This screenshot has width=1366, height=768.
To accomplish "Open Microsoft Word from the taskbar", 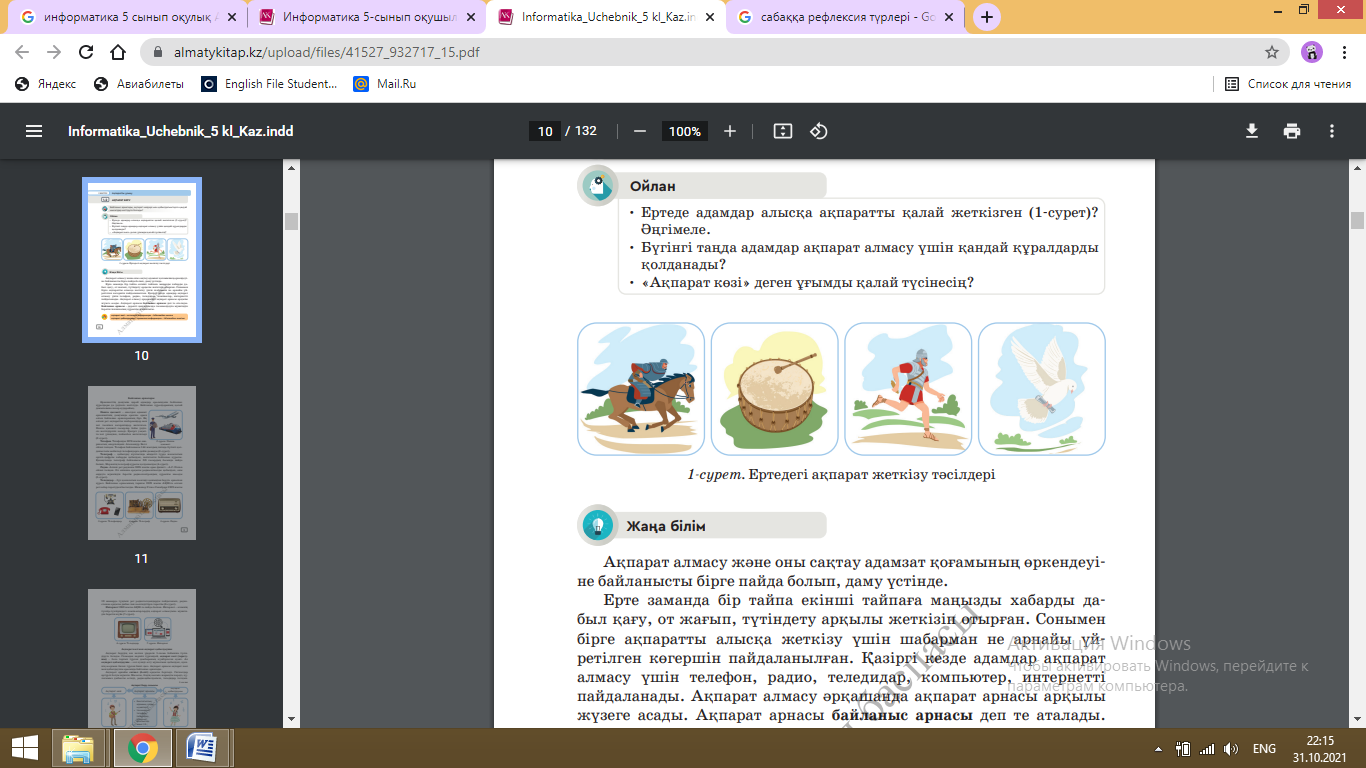I will click(202, 748).
